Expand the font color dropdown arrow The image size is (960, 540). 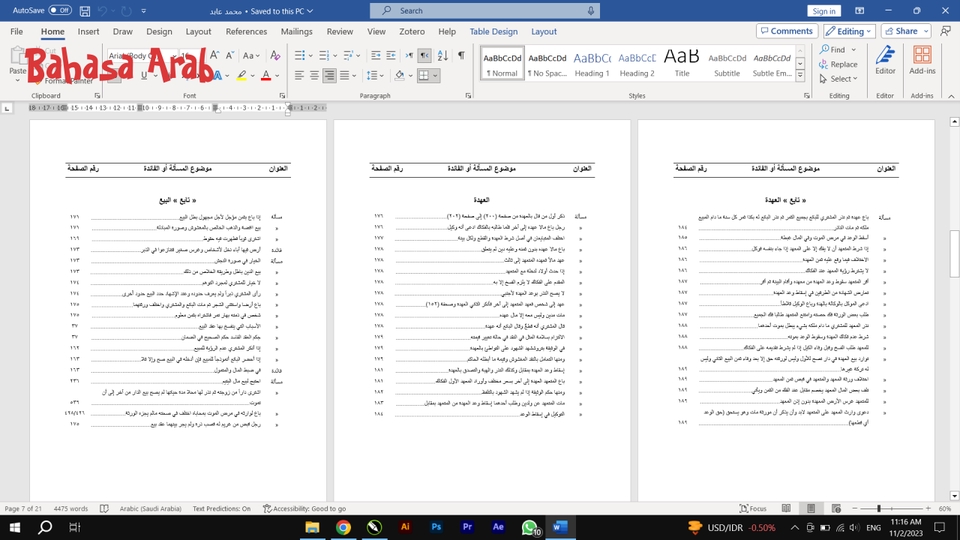coord(277,76)
